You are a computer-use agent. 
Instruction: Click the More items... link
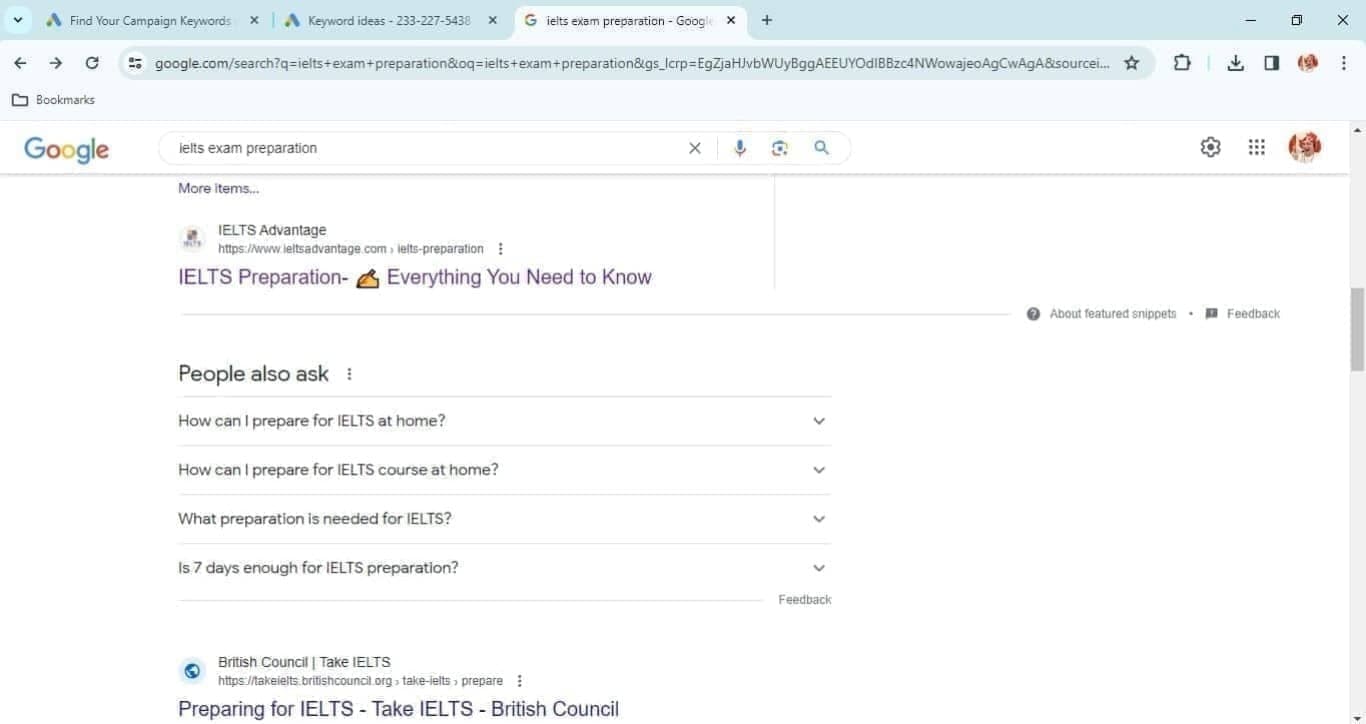(x=218, y=188)
